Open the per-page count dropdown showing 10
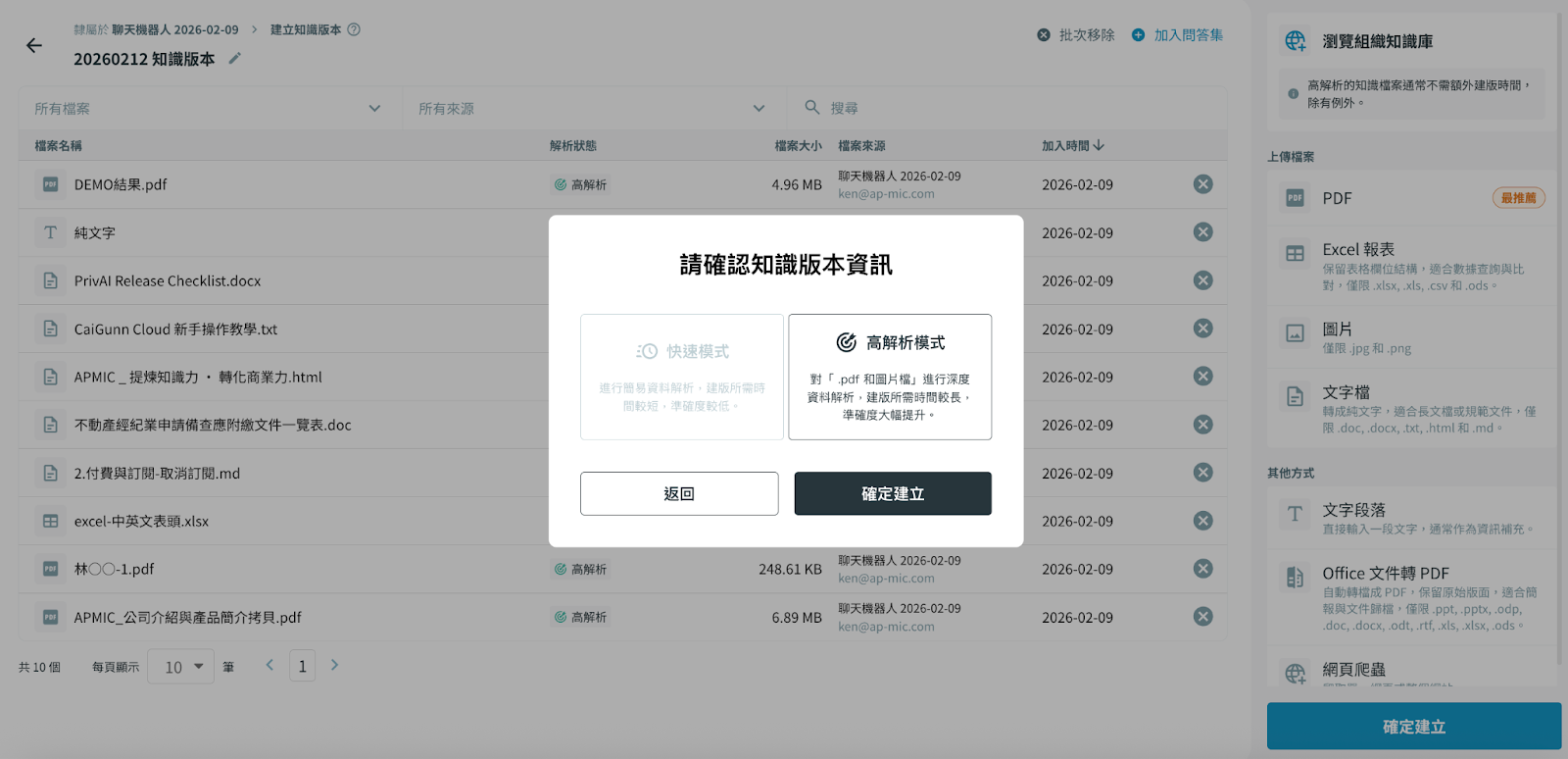This screenshot has width=1568, height=759. point(181,667)
